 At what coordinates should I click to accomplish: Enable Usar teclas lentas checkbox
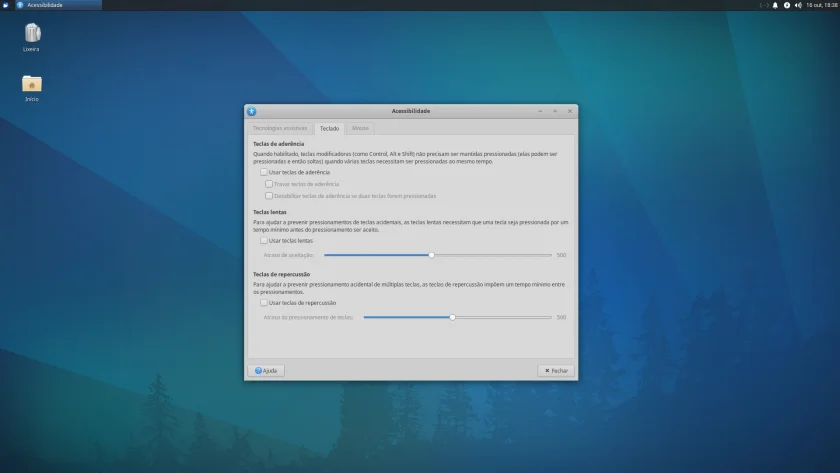(264, 241)
